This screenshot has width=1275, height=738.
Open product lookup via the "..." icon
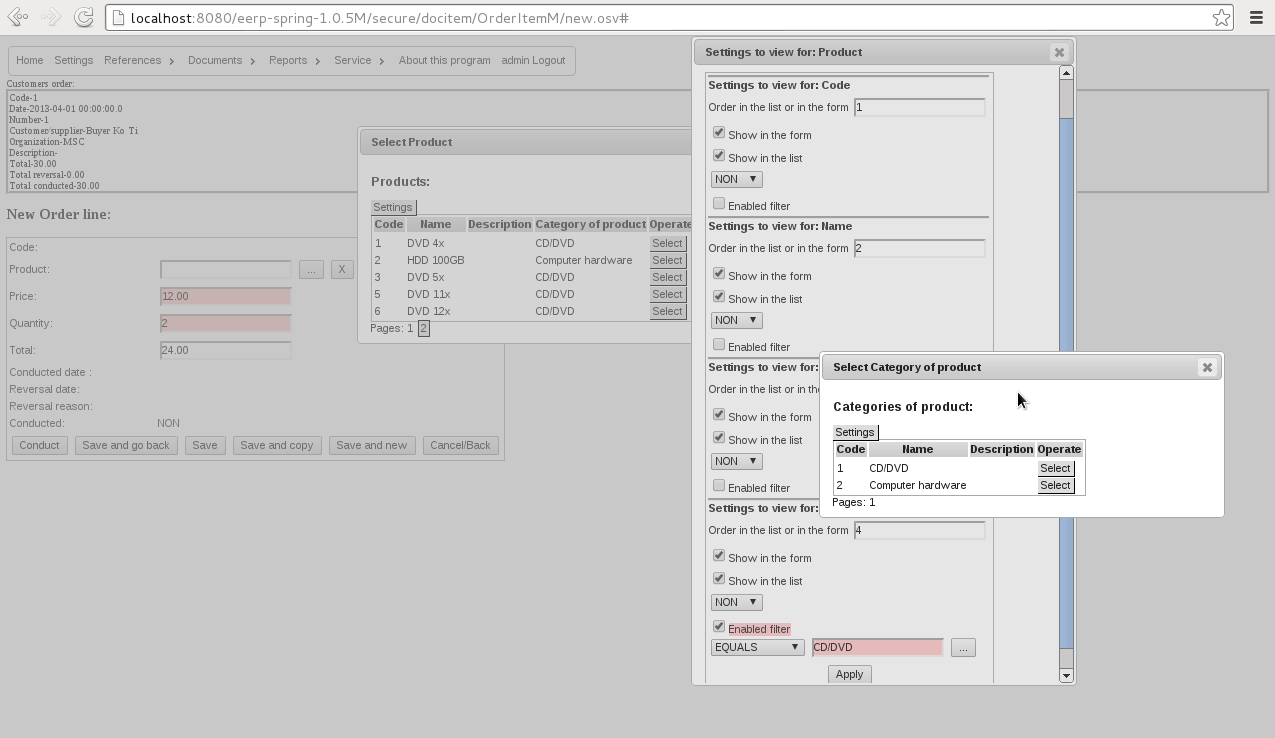click(x=312, y=269)
